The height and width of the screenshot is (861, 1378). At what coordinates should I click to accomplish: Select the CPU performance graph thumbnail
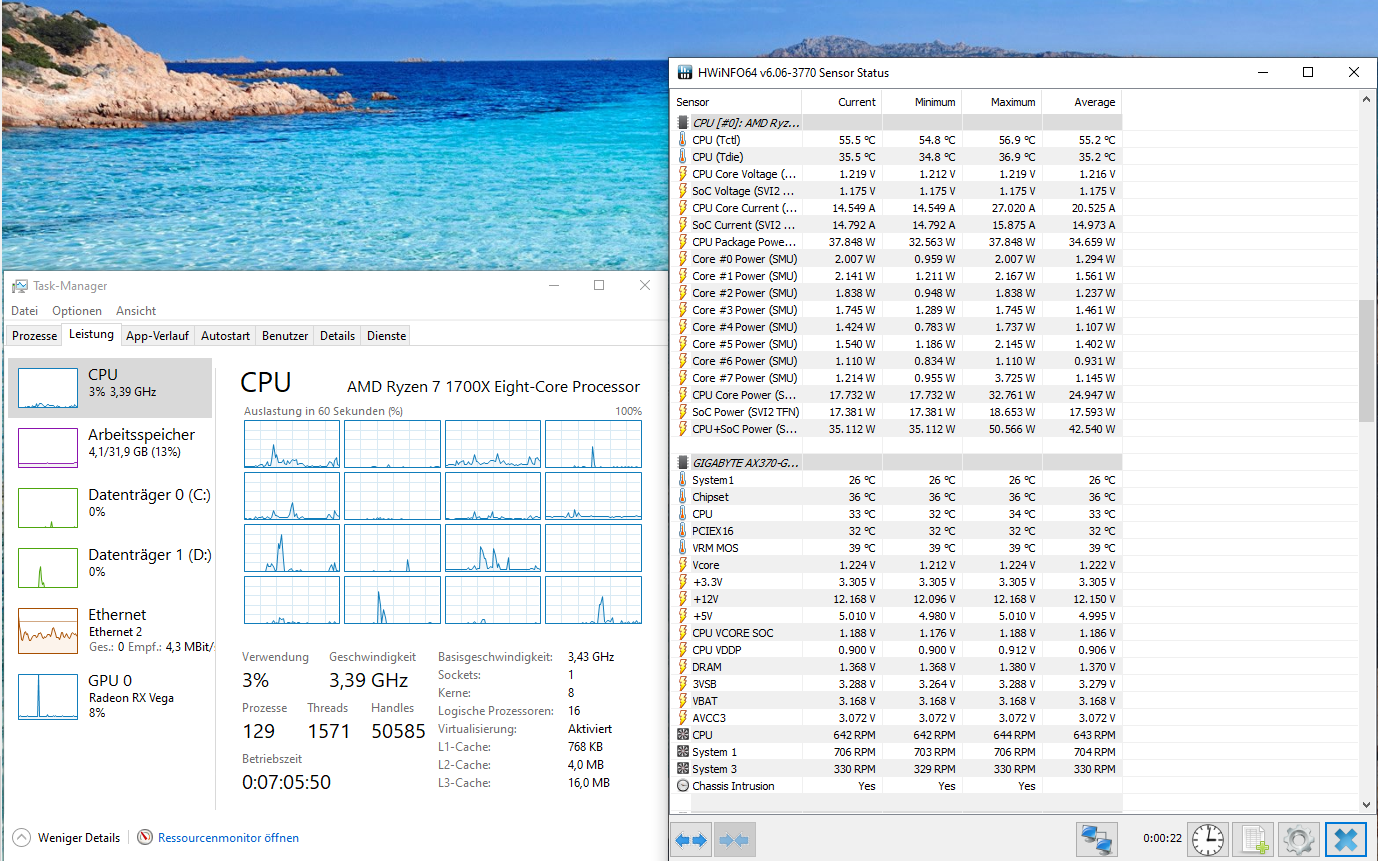48,388
